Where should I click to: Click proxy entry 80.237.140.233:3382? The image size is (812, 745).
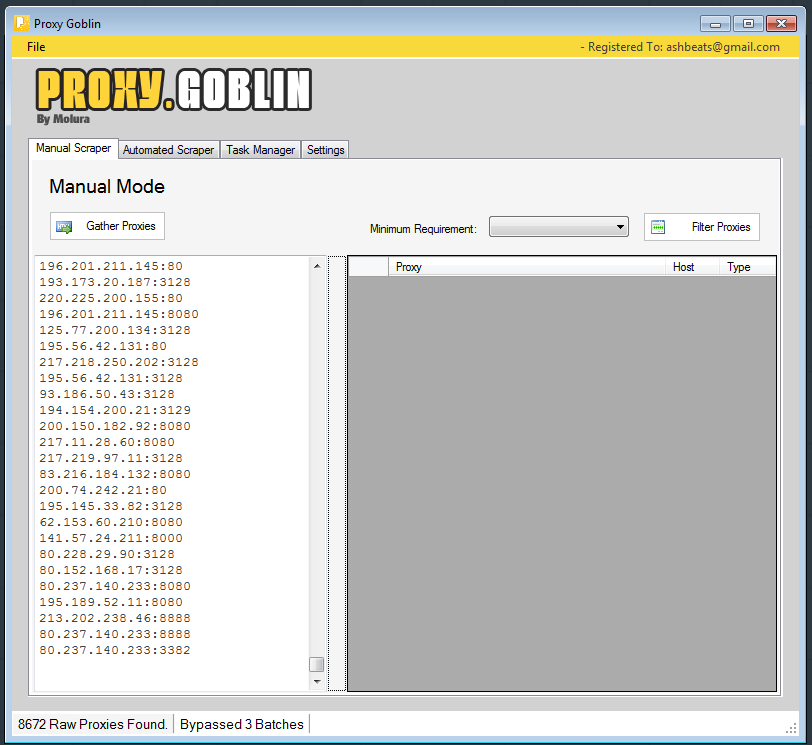coord(115,651)
